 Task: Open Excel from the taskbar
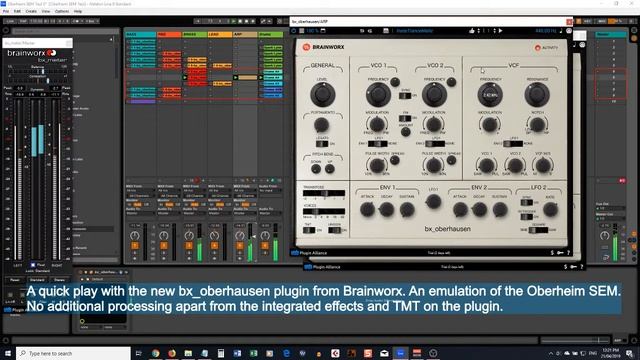tap(253, 353)
